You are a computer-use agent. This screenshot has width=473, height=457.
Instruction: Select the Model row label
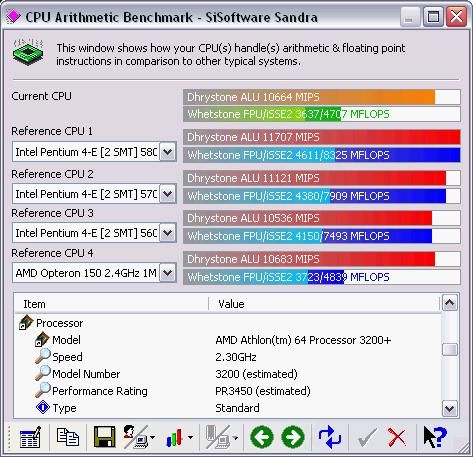click(x=66, y=340)
